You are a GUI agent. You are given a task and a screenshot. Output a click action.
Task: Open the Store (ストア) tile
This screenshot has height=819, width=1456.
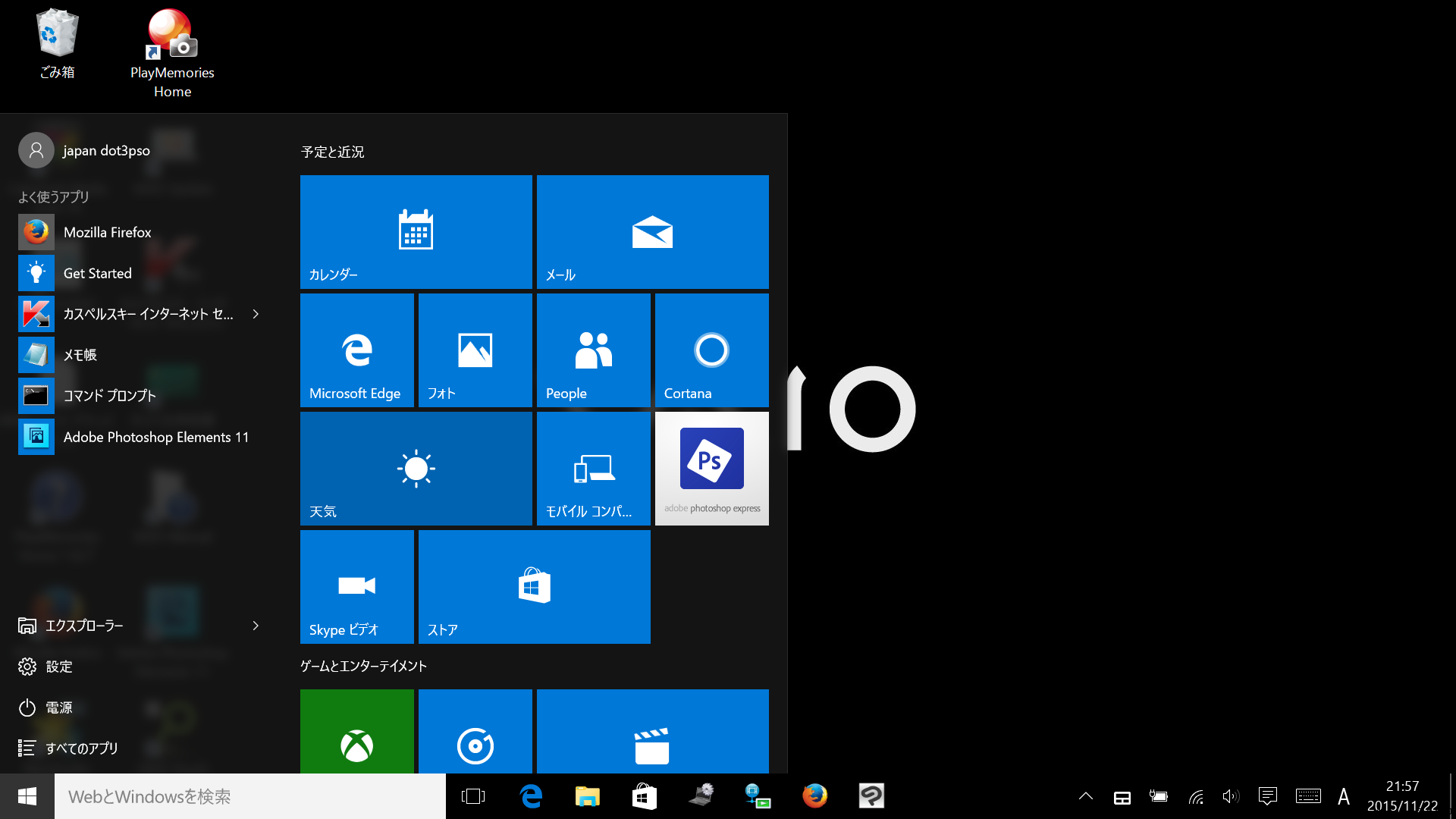pyautogui.click(x=534, y=587)
